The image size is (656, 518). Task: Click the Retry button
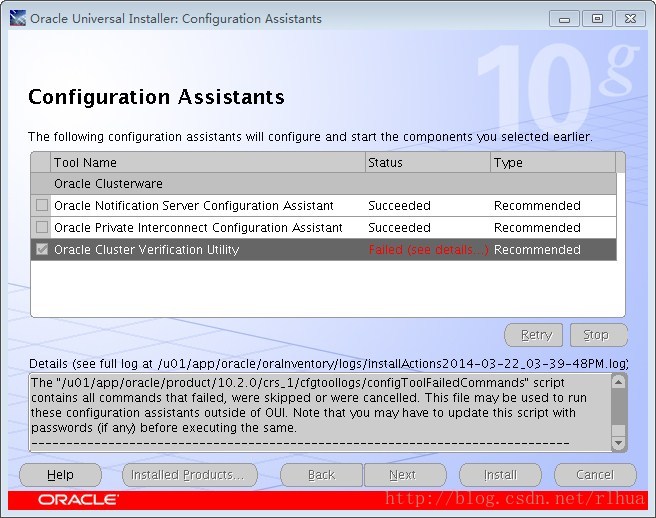tap(533, 335)
